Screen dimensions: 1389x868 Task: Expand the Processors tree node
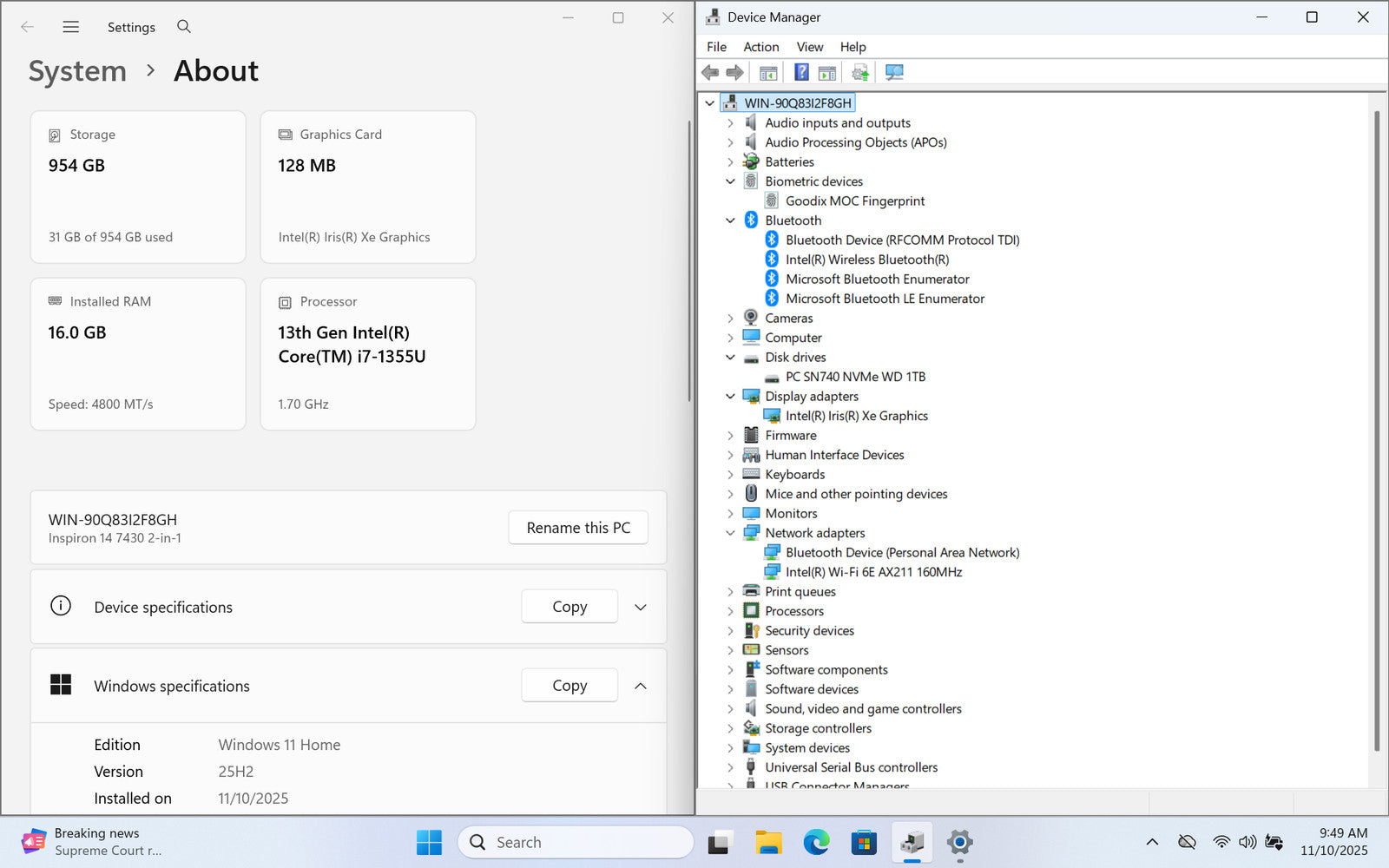(x=730, y=611)
